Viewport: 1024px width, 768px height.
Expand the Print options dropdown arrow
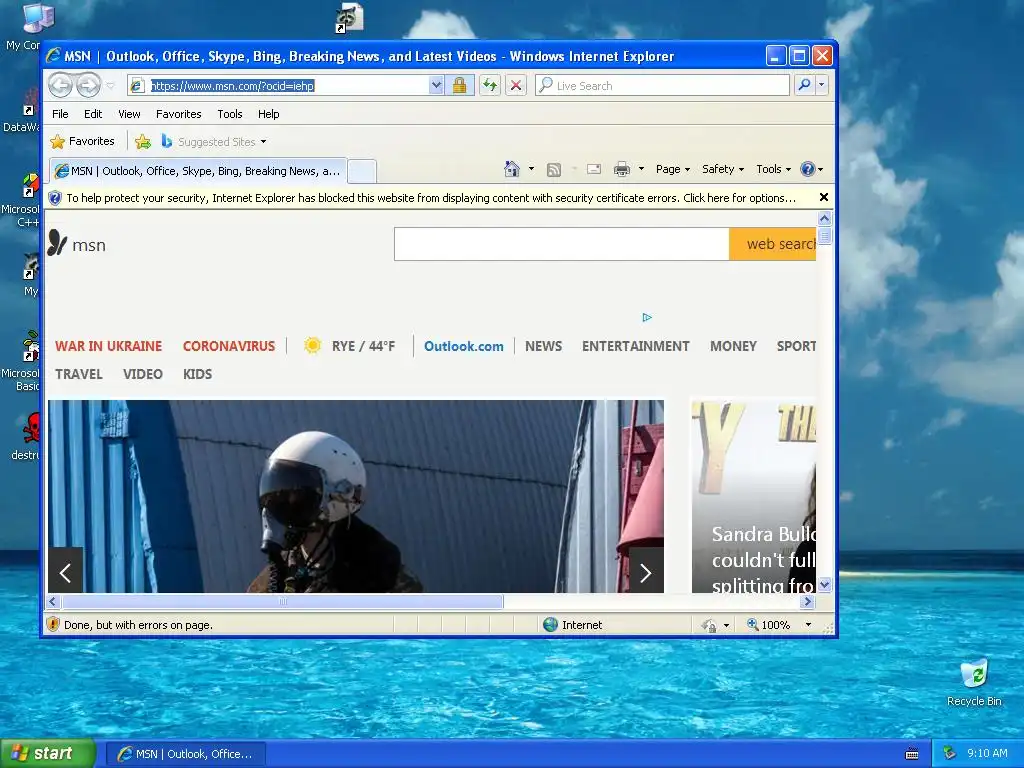click(x=641, y=169)
